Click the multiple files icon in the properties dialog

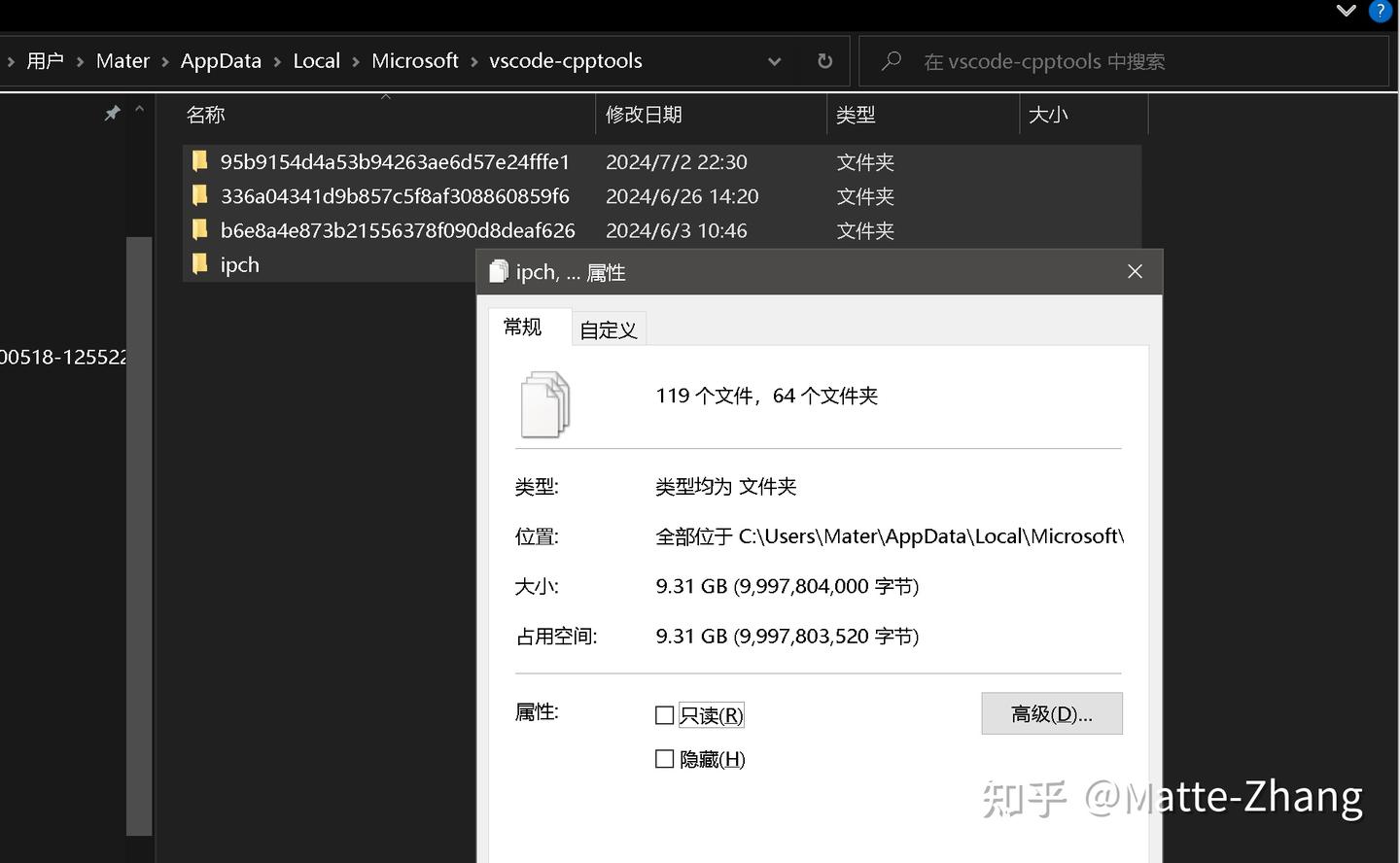click(545, 404)
